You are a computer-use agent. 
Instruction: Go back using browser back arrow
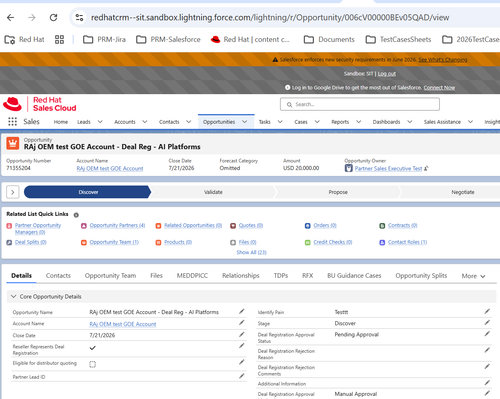[x=11, y=17]
